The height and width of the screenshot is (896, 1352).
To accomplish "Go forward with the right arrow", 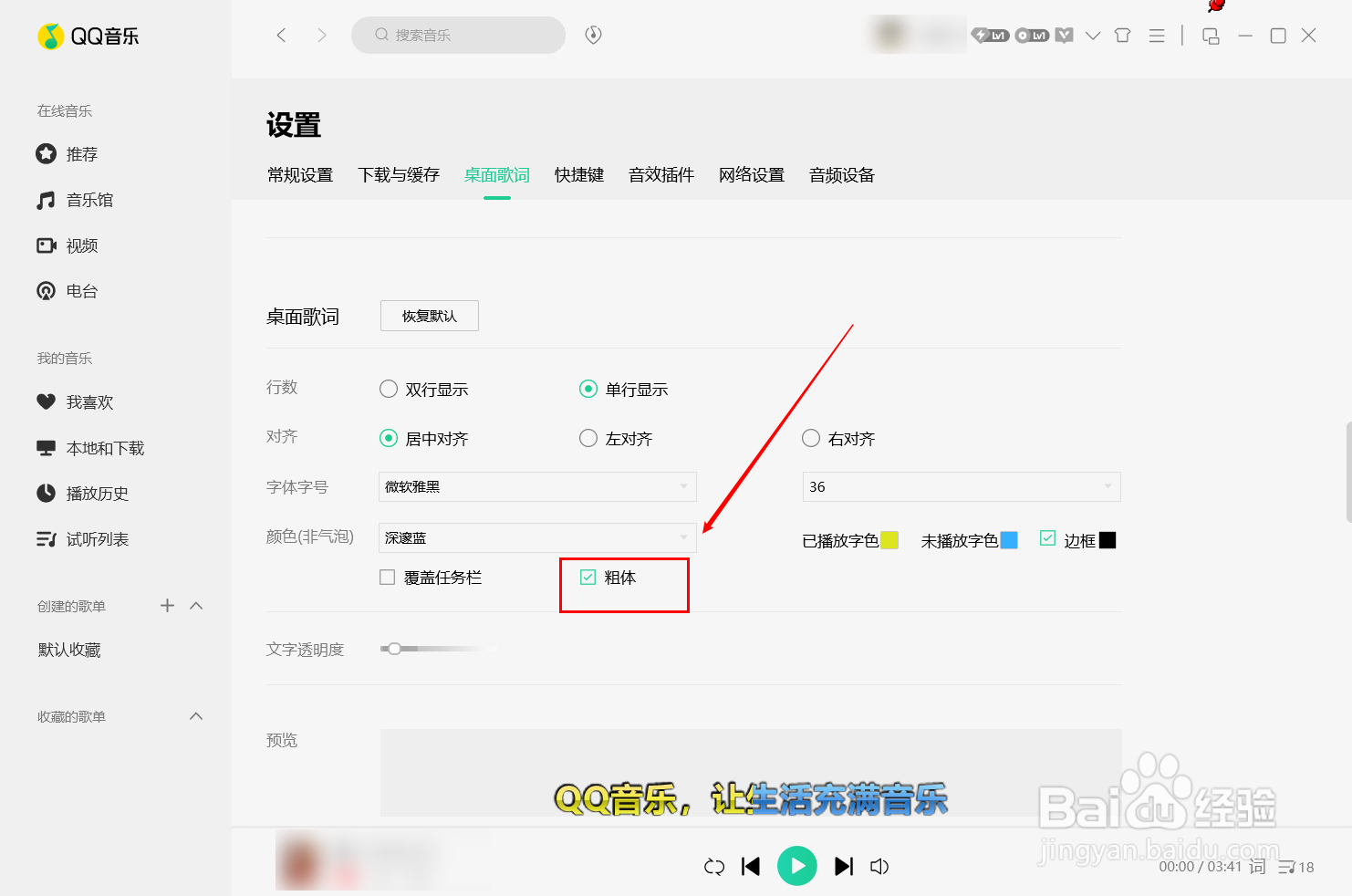I will point(321,35).
